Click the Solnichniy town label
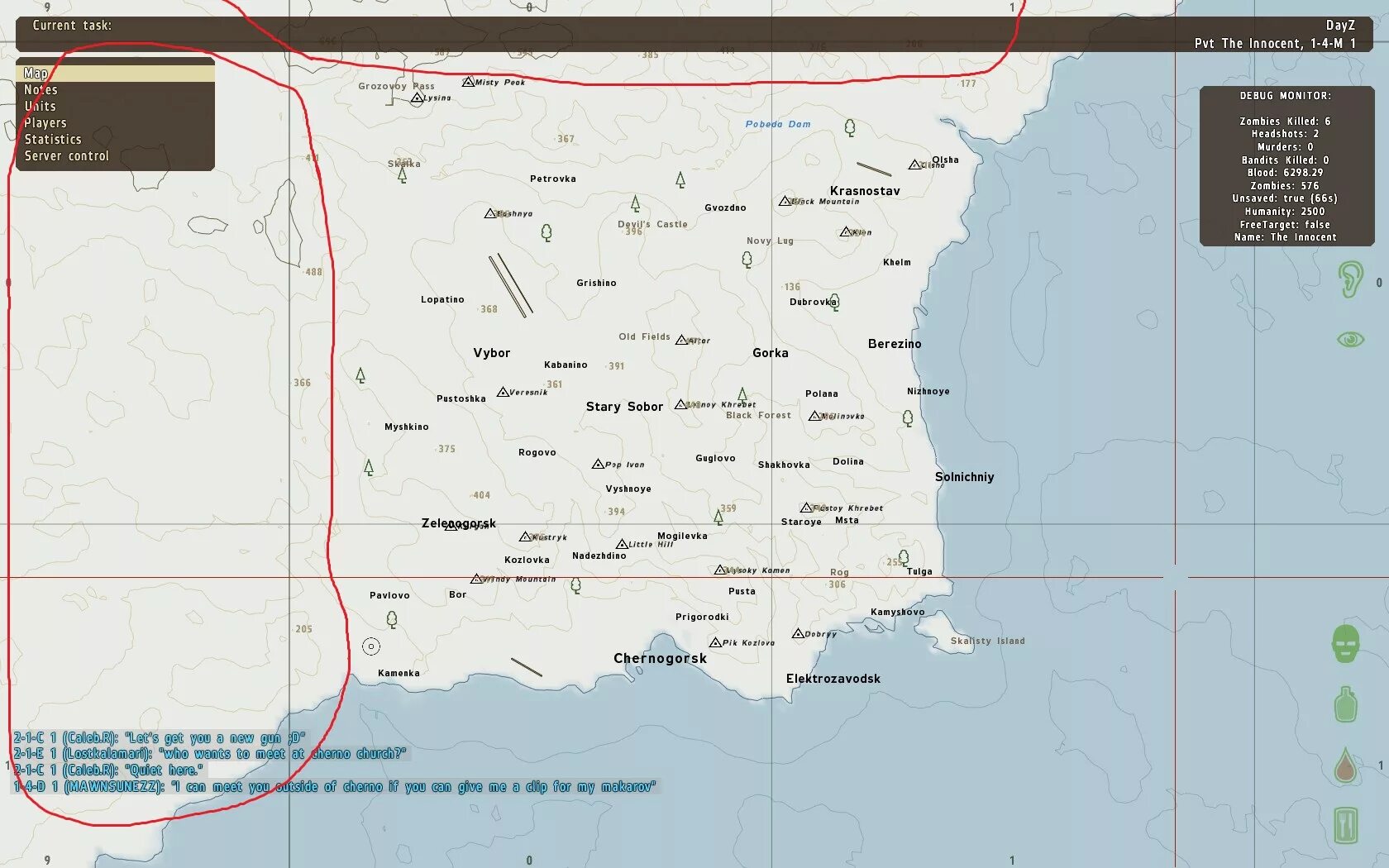Screen dimensions: 1389x868 tap(964, 477)
